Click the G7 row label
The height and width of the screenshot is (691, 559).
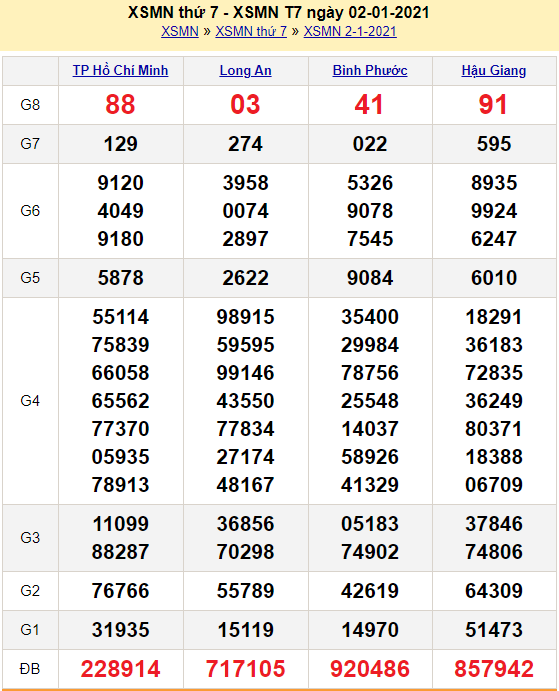click(30, 144)
